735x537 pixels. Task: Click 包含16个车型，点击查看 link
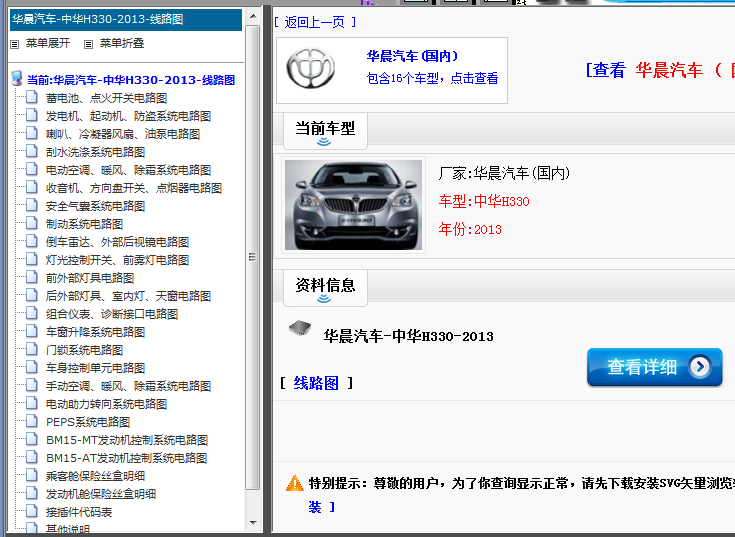(432, 78)
